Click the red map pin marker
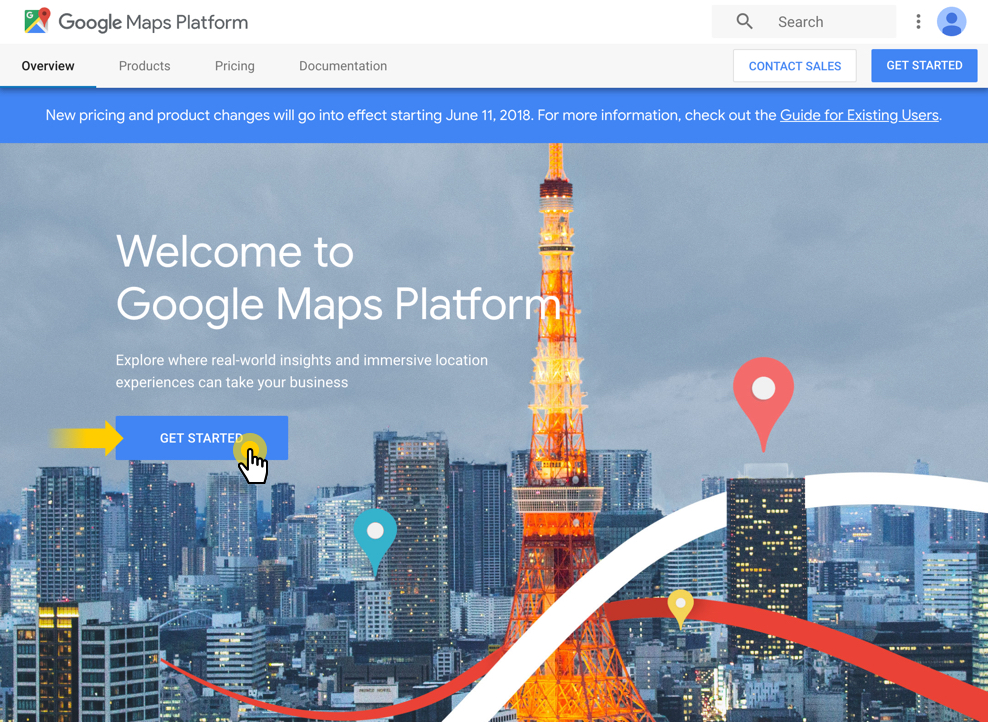Image resolution: width=988 pixels, height=722 pixels. (x=763, y=403)
